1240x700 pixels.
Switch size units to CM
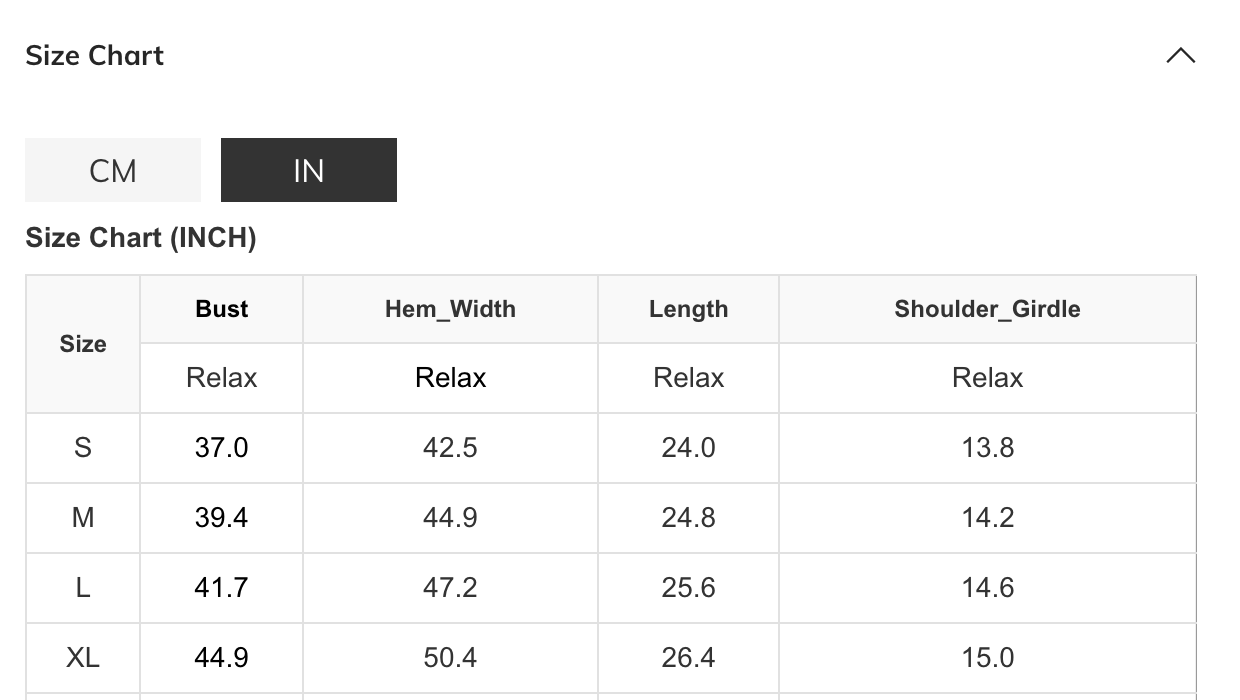coord(113,170)
